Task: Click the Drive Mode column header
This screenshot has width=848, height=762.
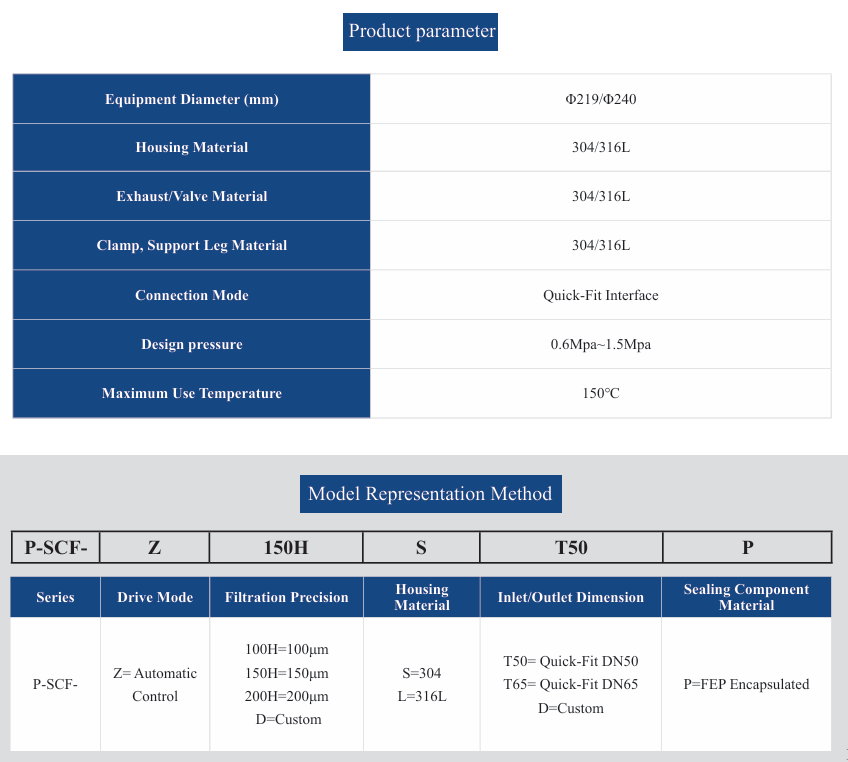Action: 155,597
